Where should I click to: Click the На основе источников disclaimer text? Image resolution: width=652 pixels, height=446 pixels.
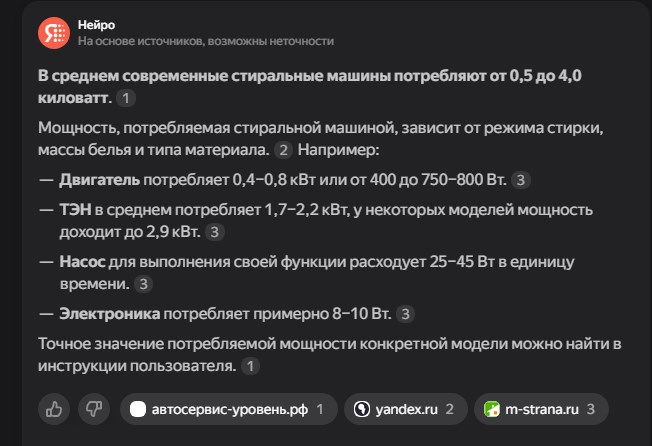click(206, 41)
